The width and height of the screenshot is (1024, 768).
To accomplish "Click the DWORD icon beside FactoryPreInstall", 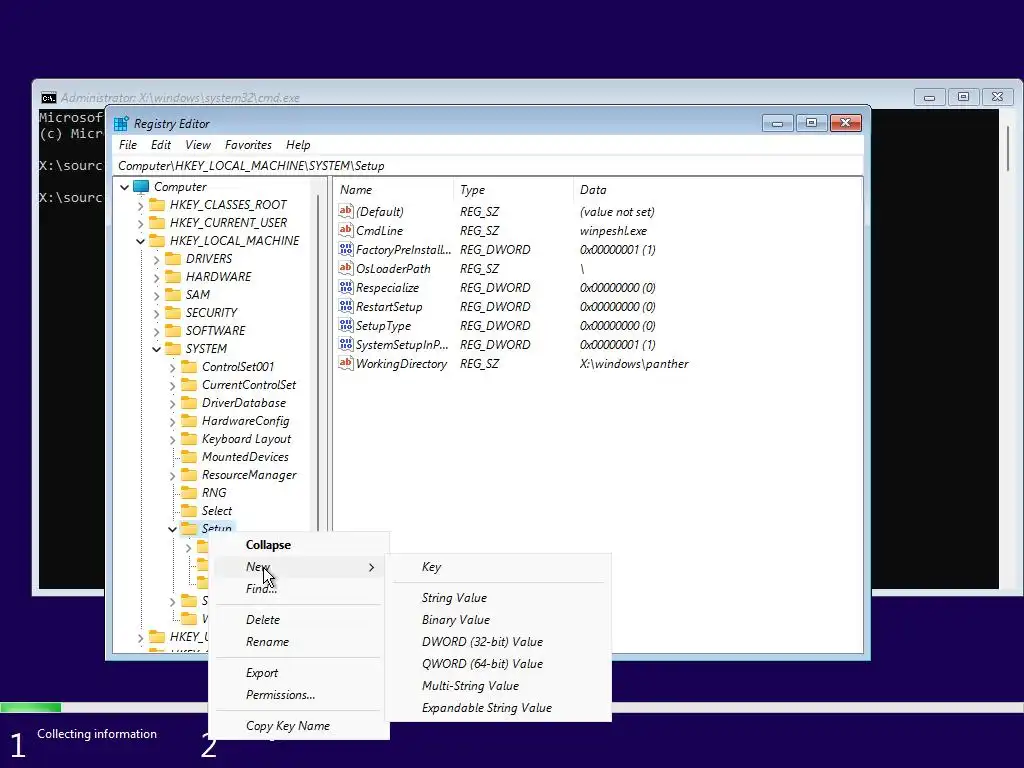I will 345,249.
